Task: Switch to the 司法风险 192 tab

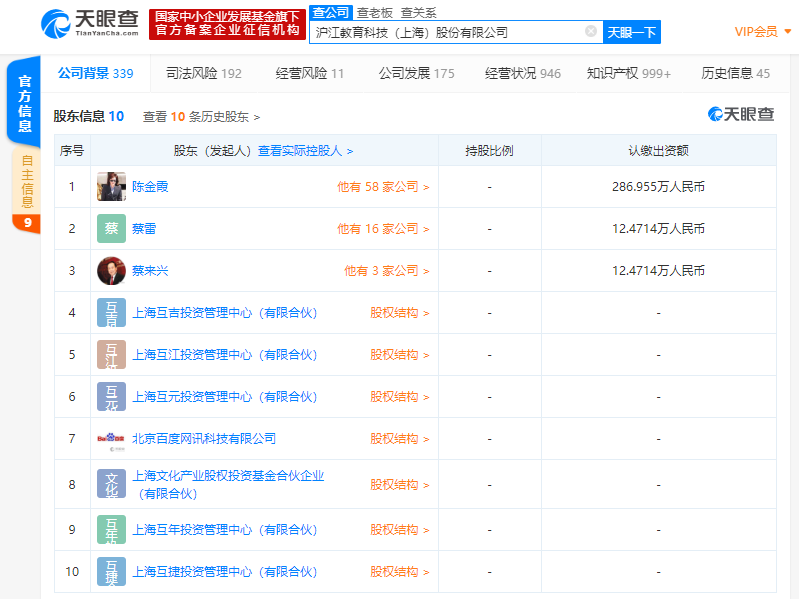Action: click(x=204, y=73)
